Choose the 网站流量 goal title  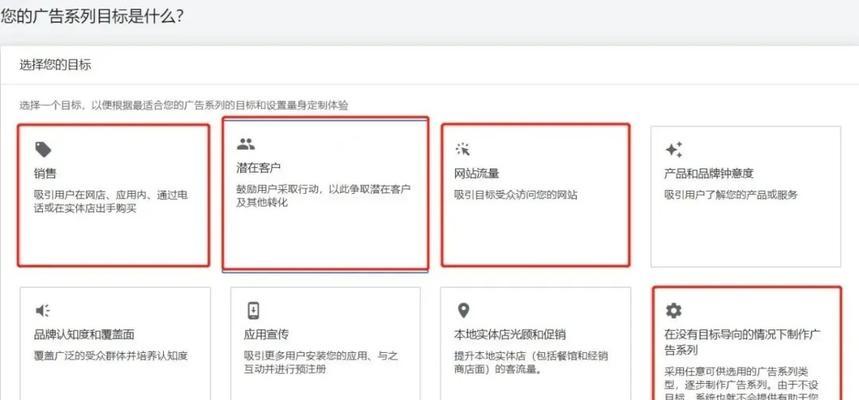pos(476,174)
